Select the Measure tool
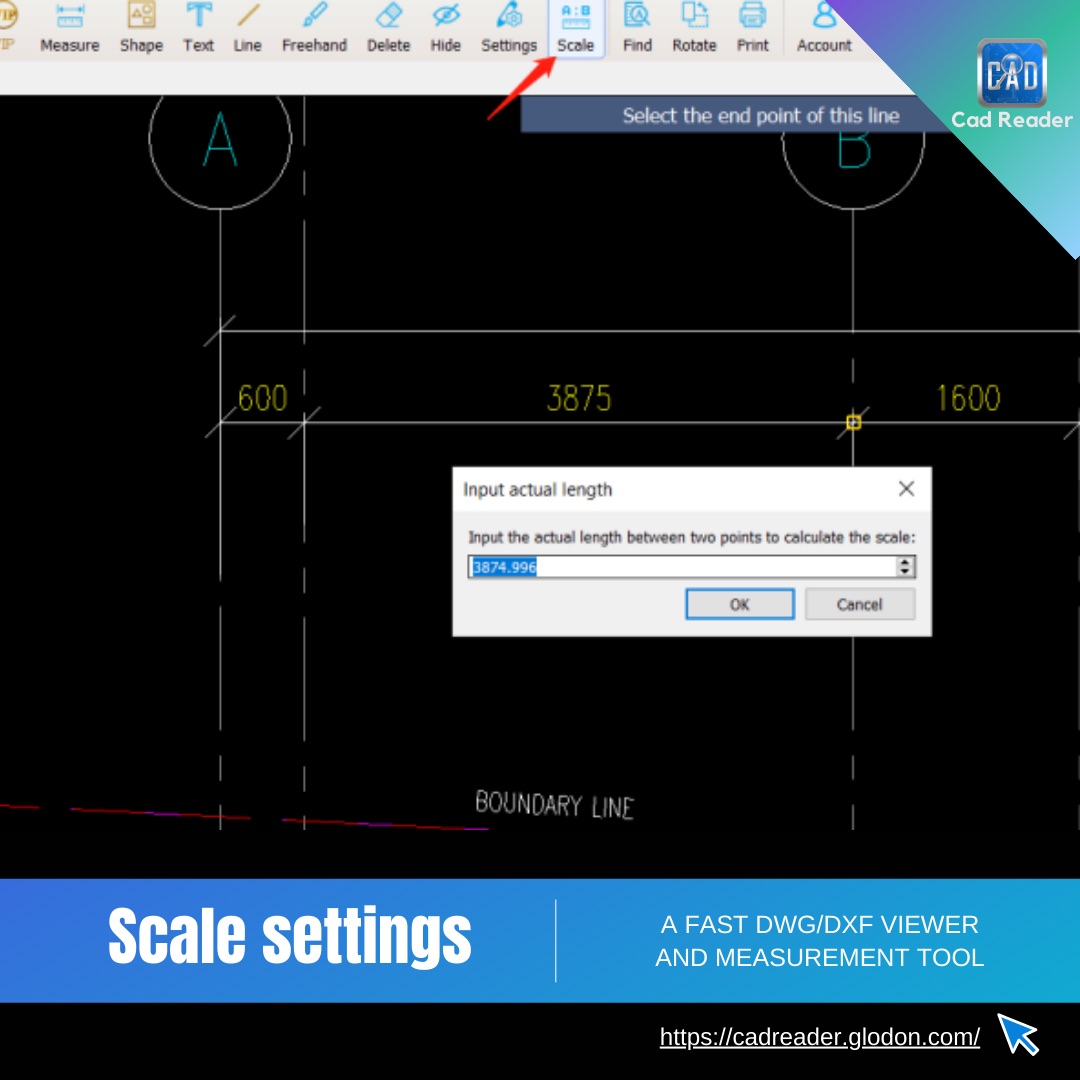 [70, 28]
